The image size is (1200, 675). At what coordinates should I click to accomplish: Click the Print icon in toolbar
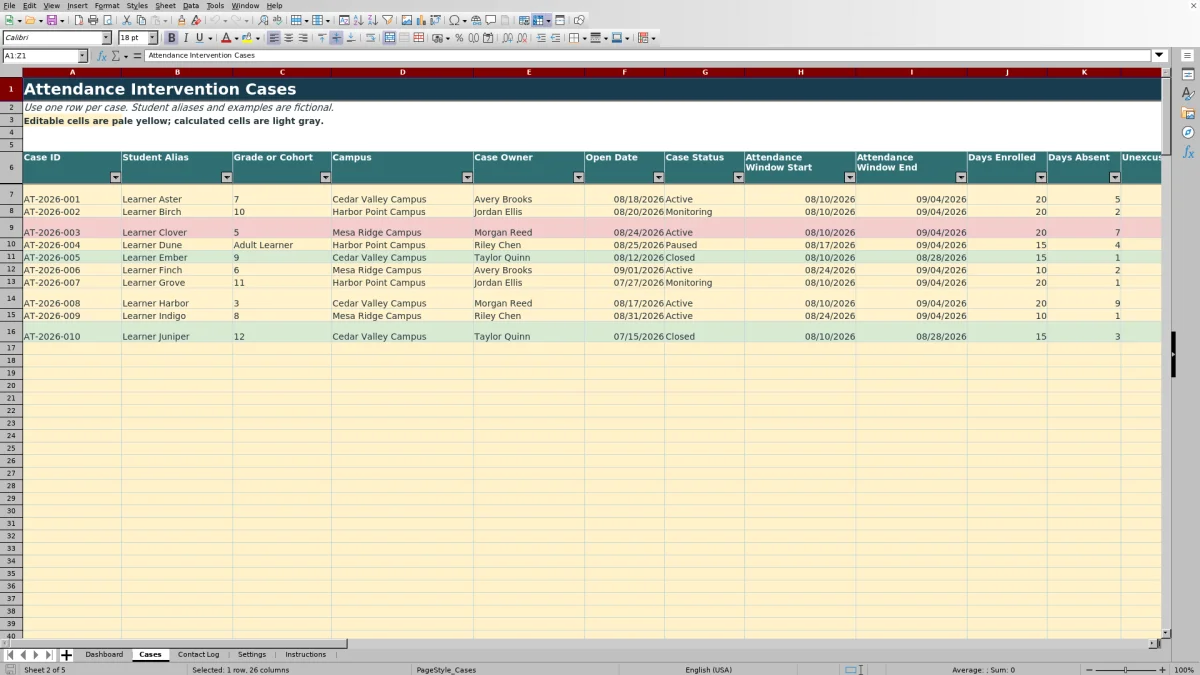pos(92,20)
